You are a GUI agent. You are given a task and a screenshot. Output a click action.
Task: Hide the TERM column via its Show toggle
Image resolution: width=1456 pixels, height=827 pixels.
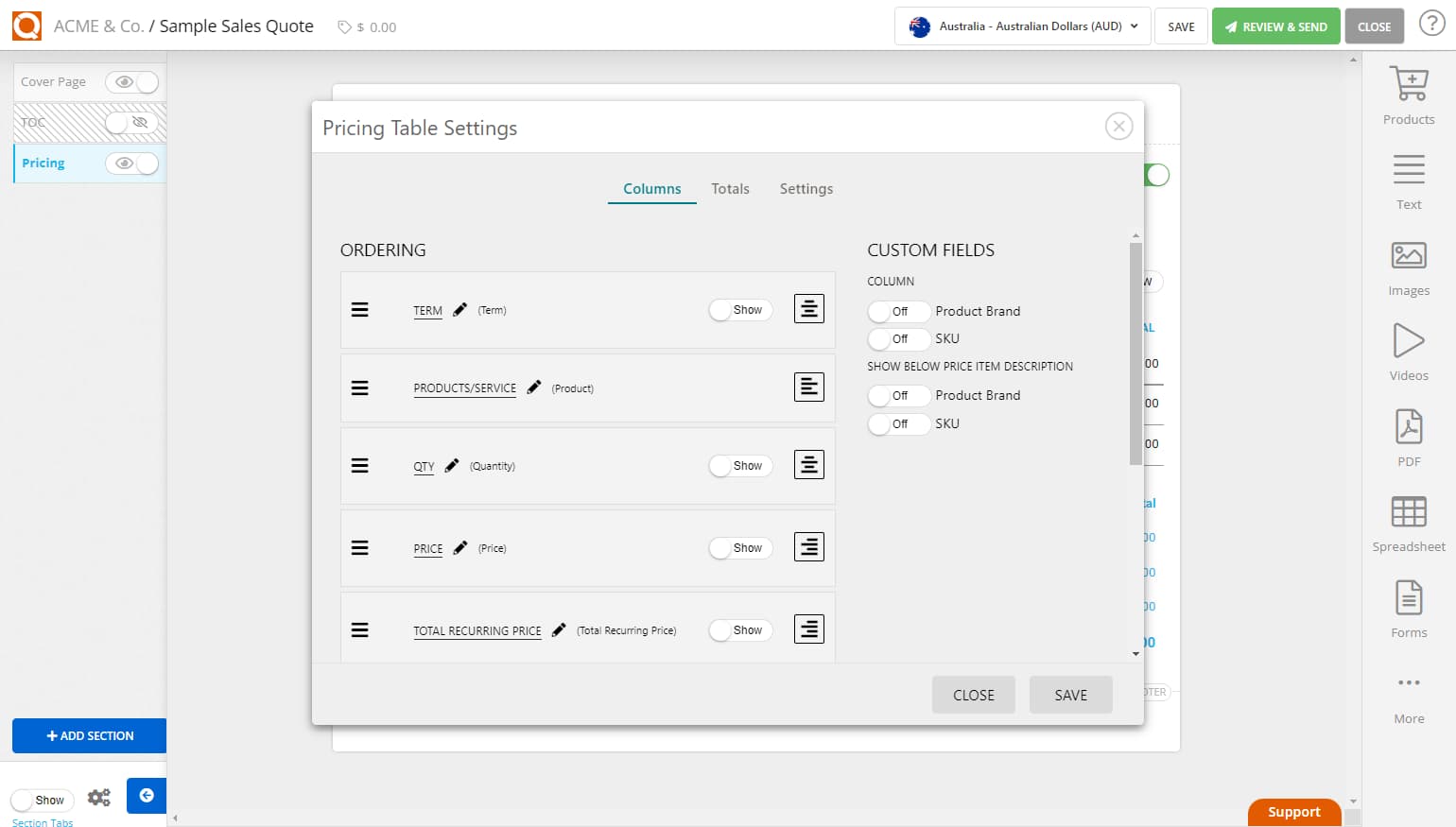click(x=740, y=309)
